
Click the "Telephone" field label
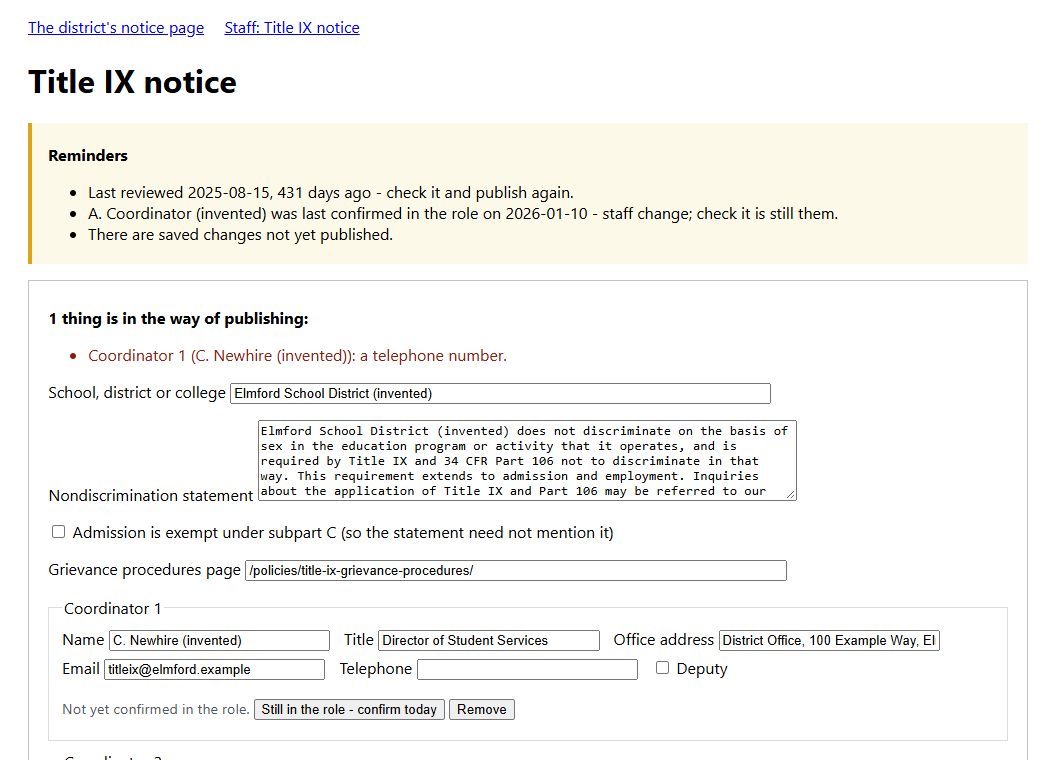point(376,668)
